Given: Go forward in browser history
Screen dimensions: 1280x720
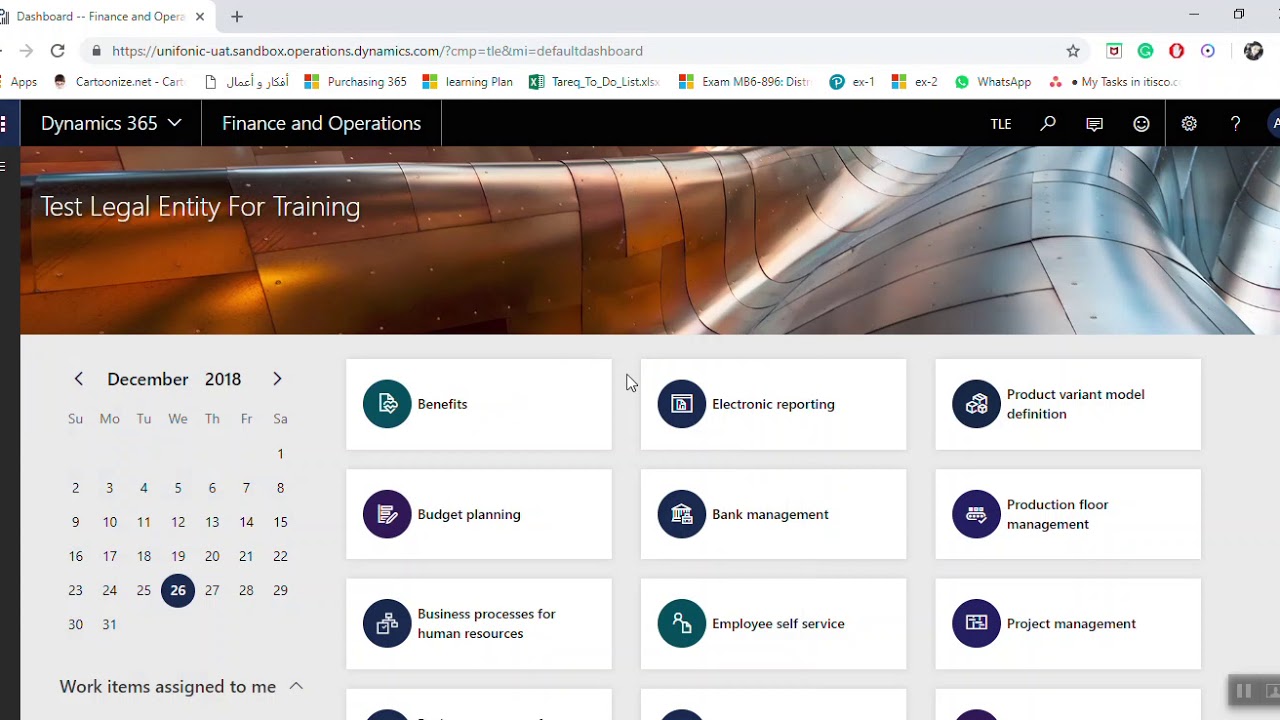Looking at the screenshot, I should coord(26,51).
